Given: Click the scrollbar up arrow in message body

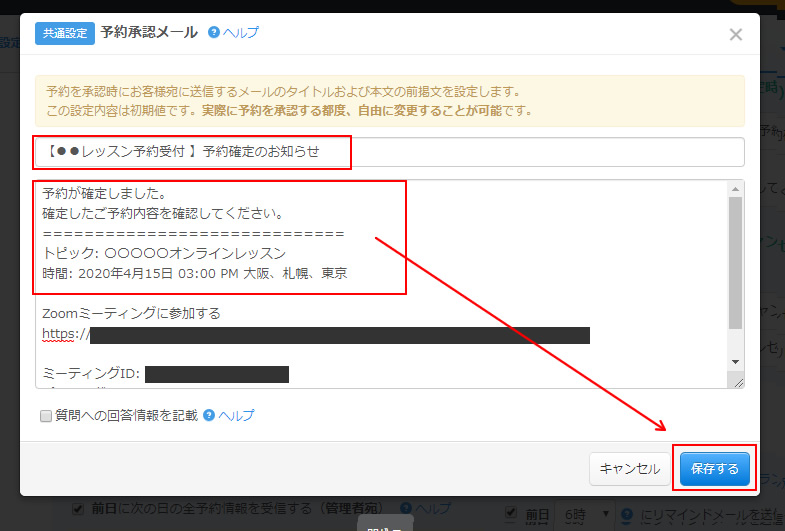Looking at the screenshot, I should click(x=736, y=189).
